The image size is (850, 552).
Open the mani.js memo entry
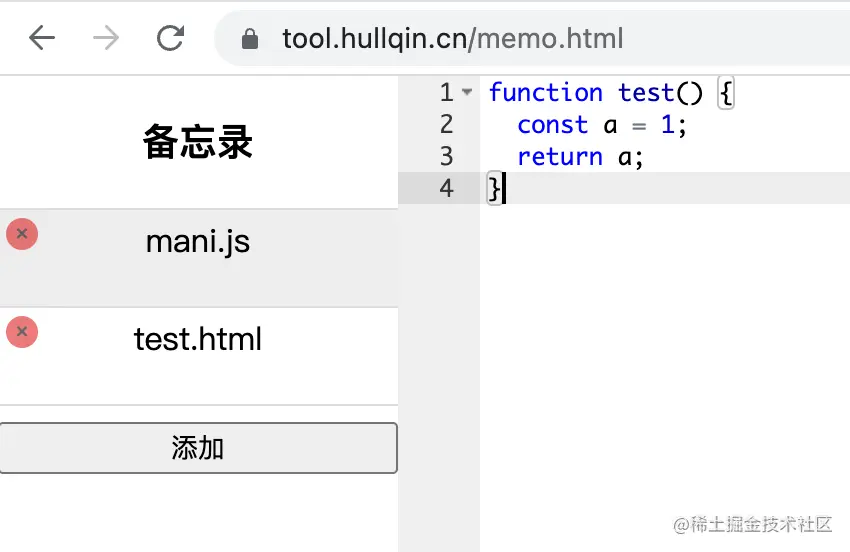[198, 258]
